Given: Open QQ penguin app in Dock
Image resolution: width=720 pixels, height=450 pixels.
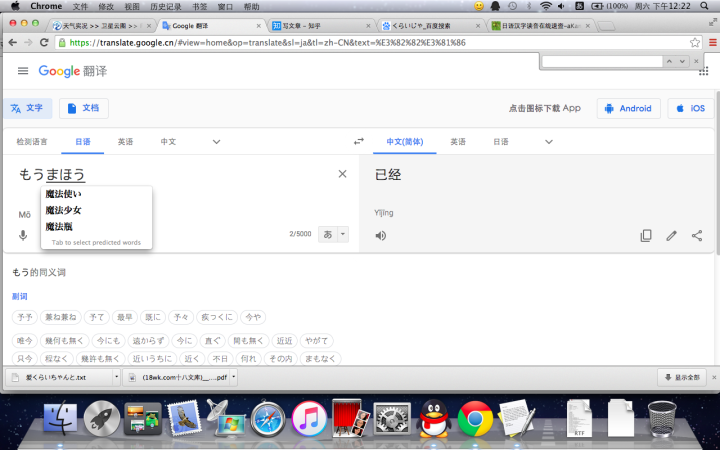Looking at the screenshot, I should coord(433,418).
